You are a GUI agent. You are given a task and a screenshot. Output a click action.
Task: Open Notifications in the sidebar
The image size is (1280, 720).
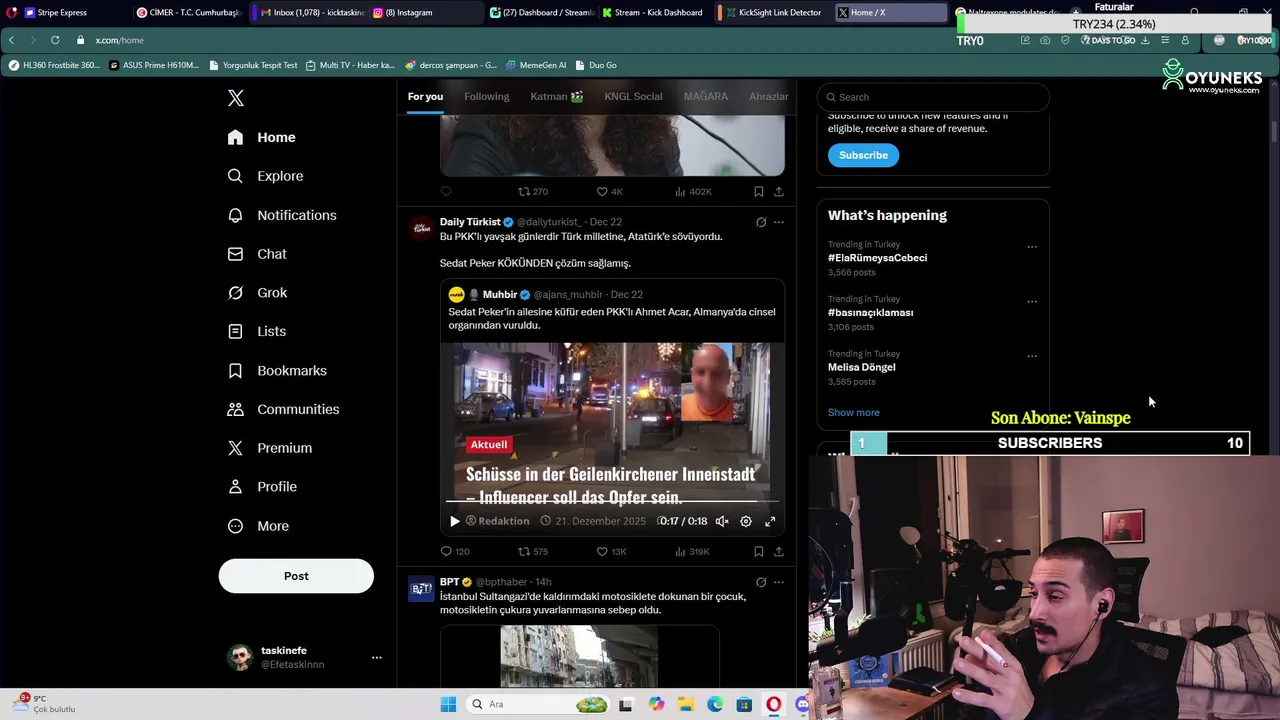(282, 215)
